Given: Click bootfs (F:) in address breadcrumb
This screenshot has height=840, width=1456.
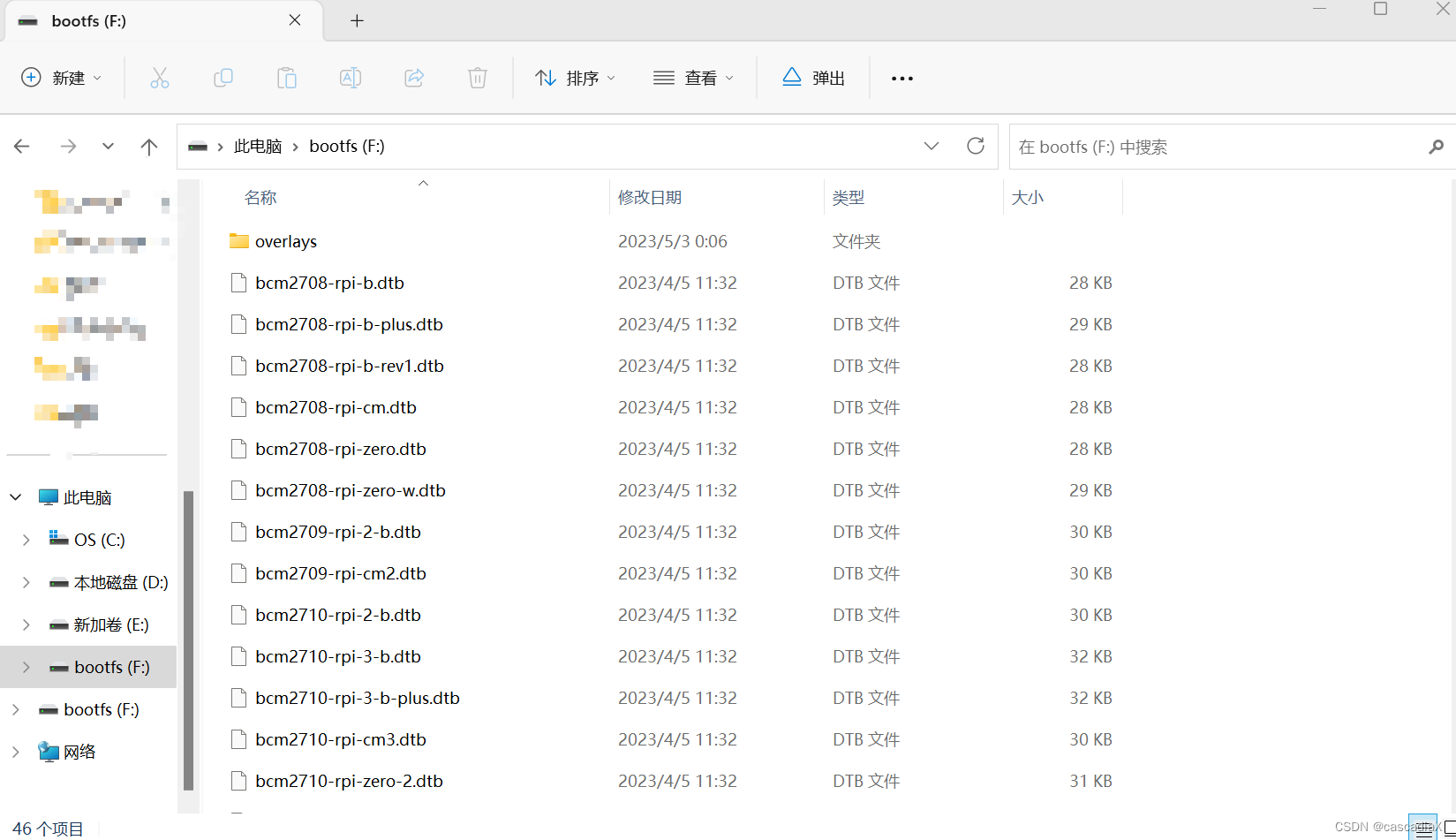Looking at the screenshot, I should click(x=347, y=147).
